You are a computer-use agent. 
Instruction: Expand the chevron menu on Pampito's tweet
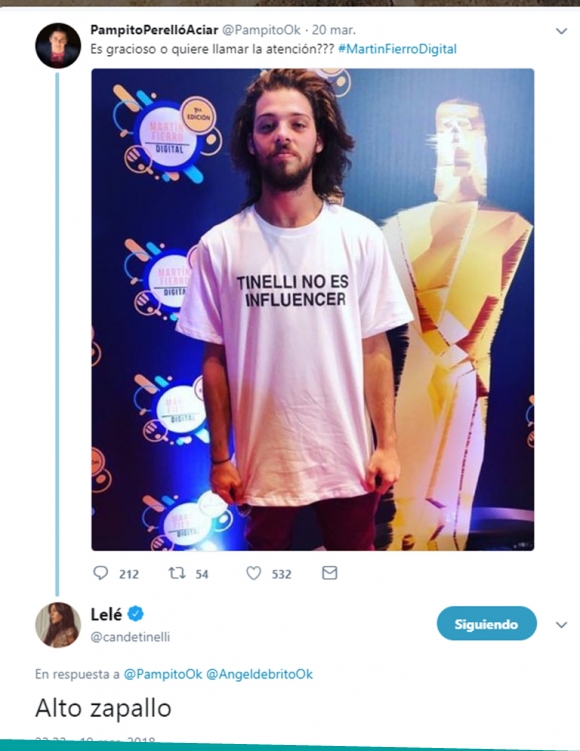pos(561,31)
